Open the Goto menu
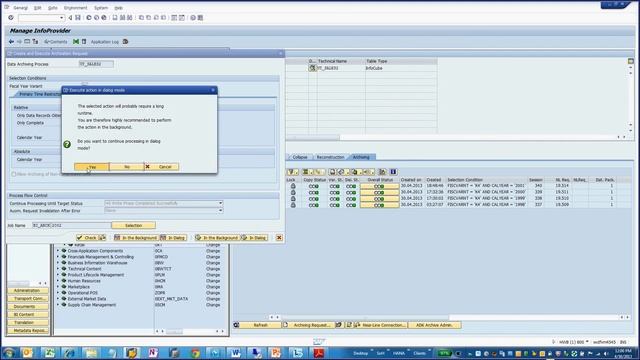This screenshot has width=640, height=360. point(53,8)
